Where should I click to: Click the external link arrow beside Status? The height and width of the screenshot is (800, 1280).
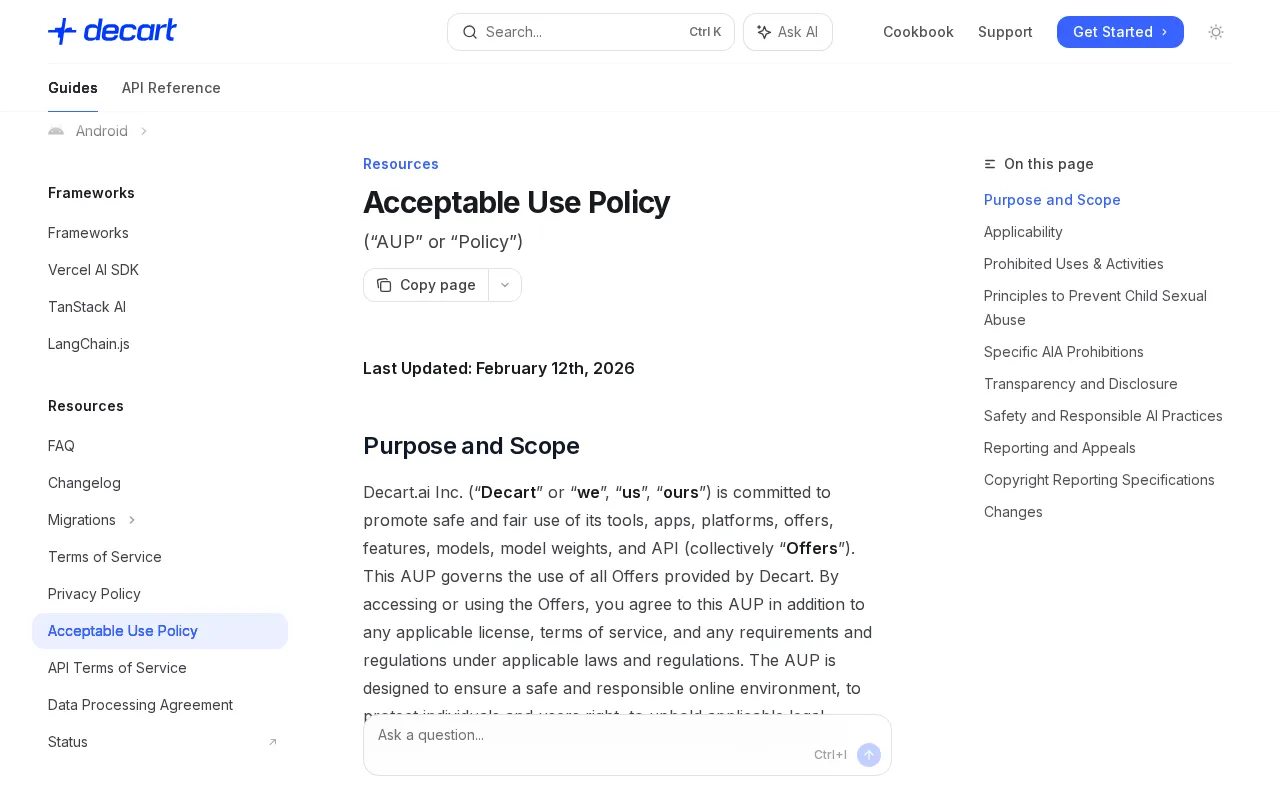272,742
